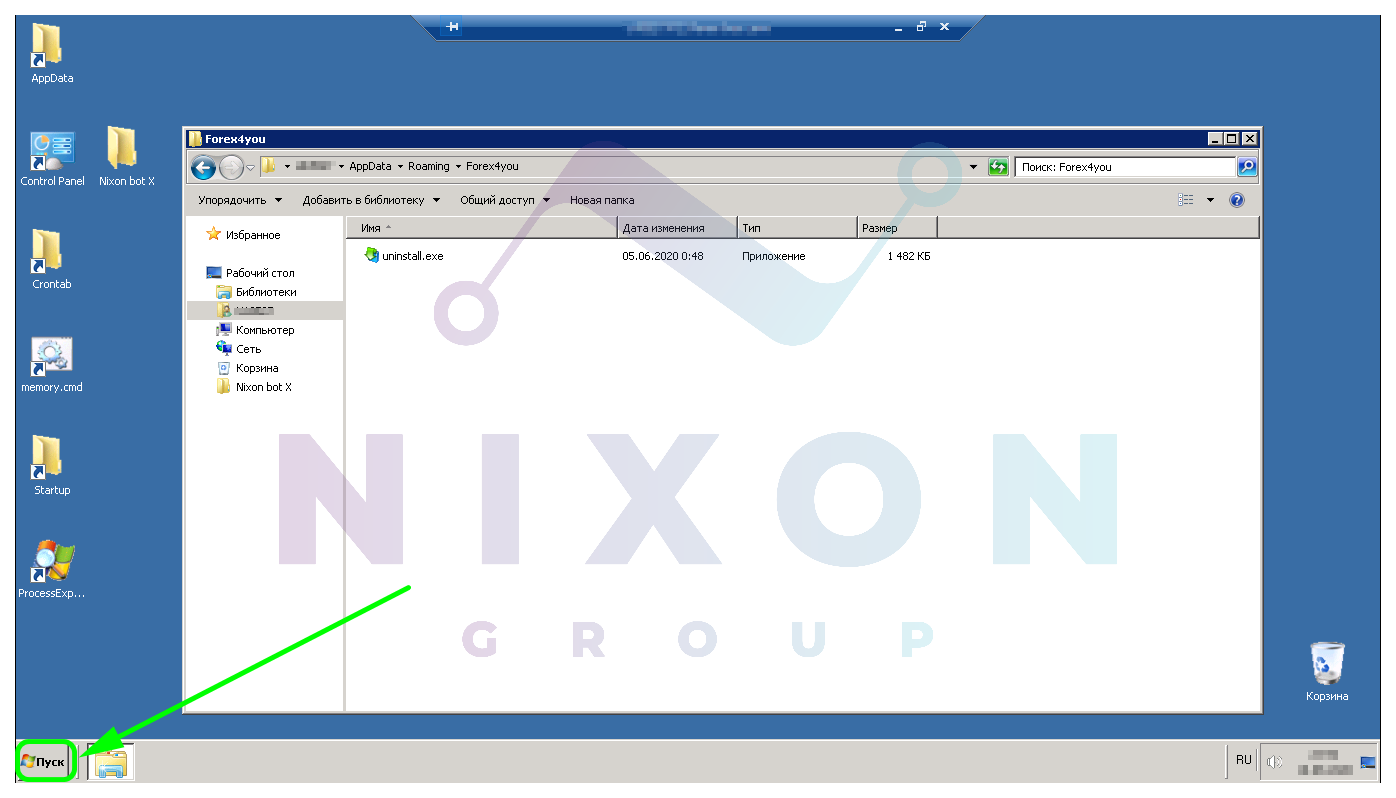Open Help with the question mark icon
This screenshot has width=1396, height=798.
coord(1237,200)
